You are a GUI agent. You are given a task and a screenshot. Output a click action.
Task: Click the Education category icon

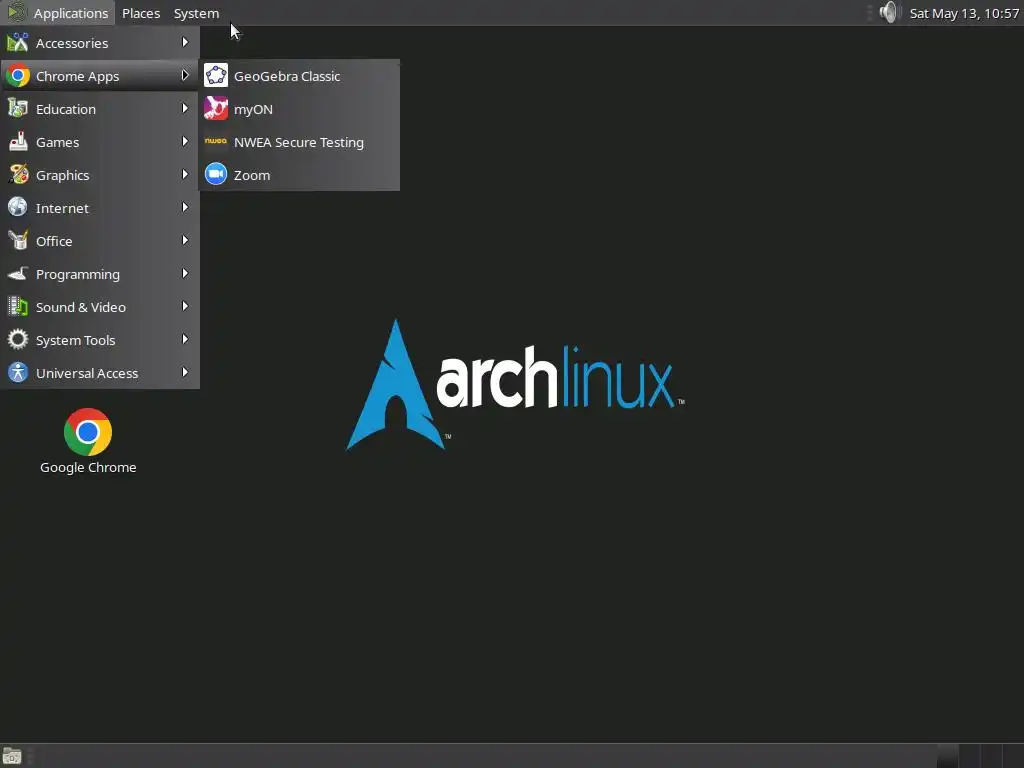pos(18,109)
